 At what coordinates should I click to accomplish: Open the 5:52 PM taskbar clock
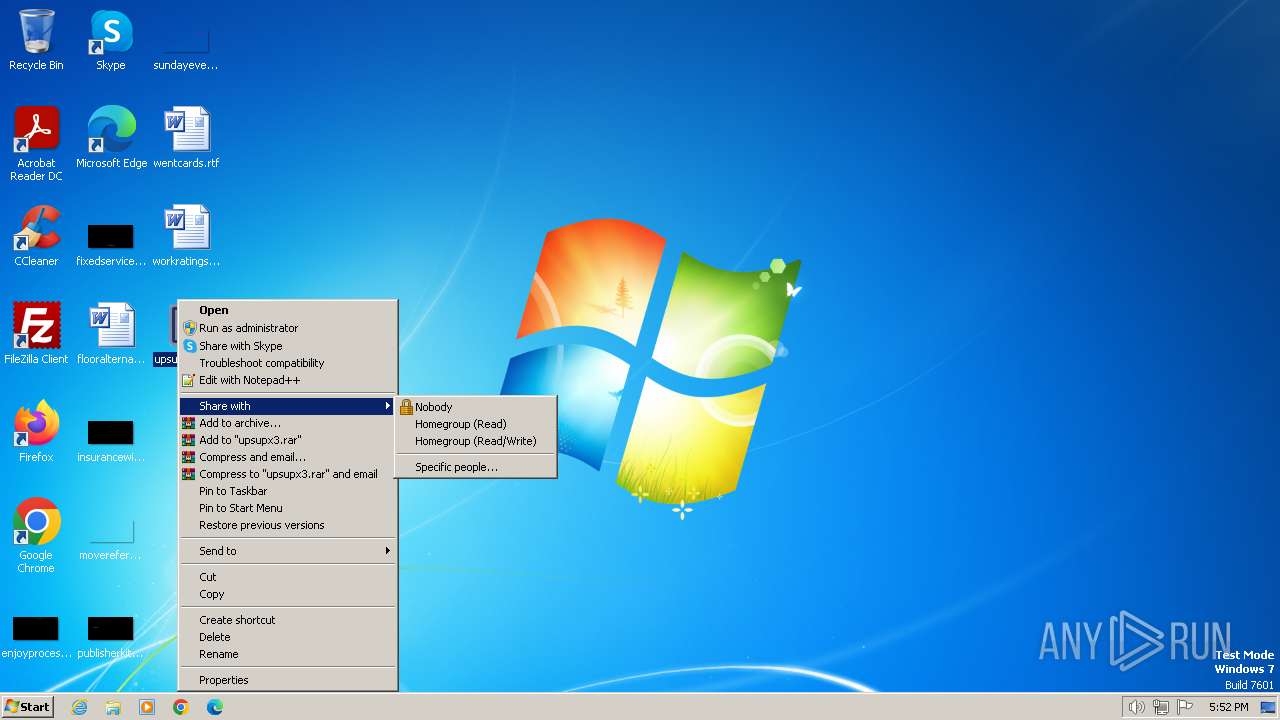1228,707
